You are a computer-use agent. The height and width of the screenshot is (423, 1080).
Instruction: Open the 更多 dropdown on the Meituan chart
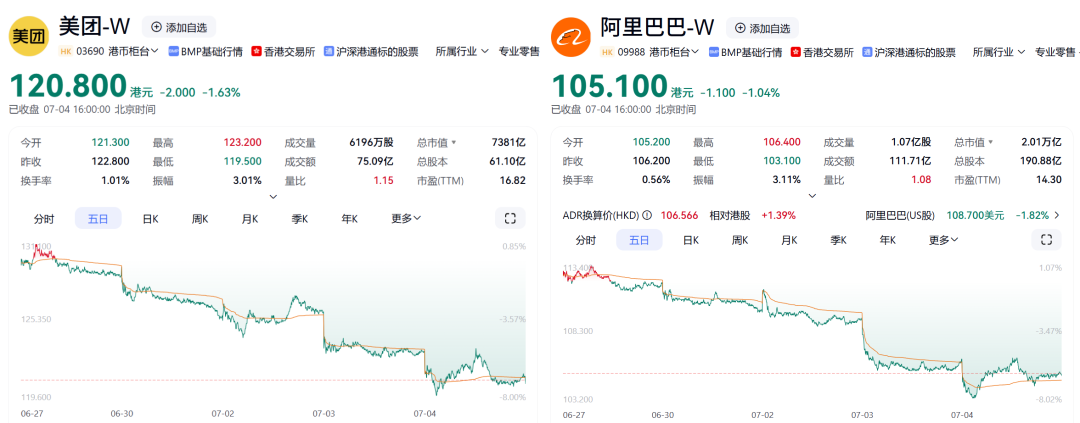click(x=406, y=218)
